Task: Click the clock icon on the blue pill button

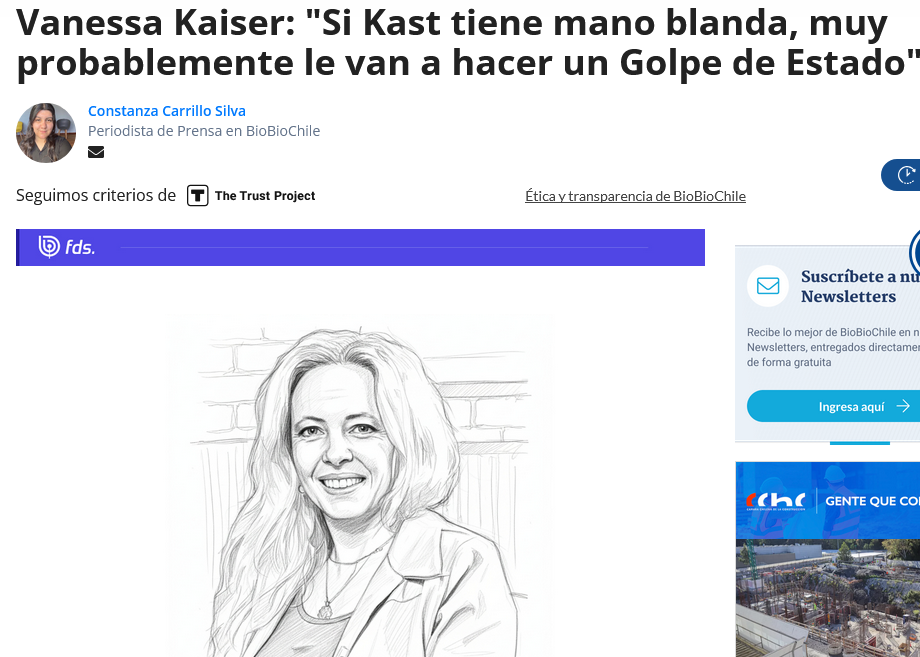Action: click(907, 175)
